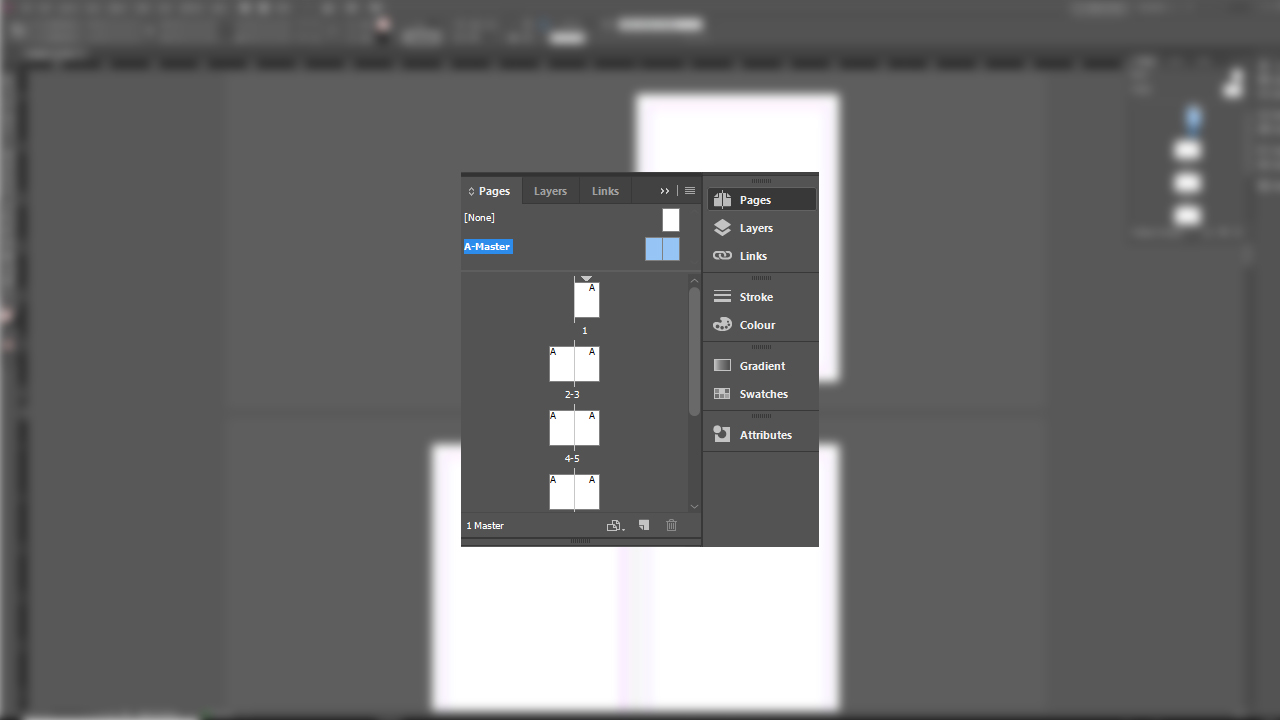Click scroll-up arrow in pages list
This screenshot has height=720, width=1280.
pyautogui.click(x=695, y=282)
